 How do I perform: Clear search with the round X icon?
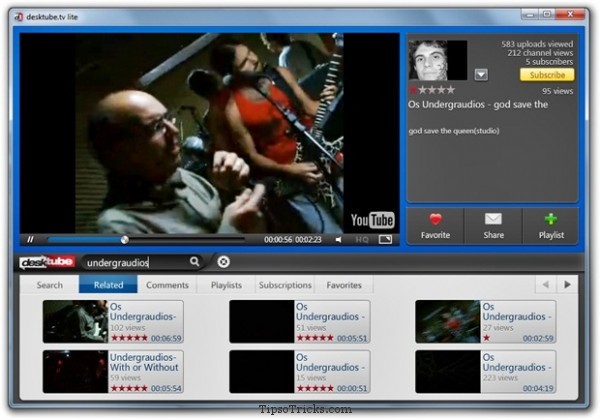223,262
